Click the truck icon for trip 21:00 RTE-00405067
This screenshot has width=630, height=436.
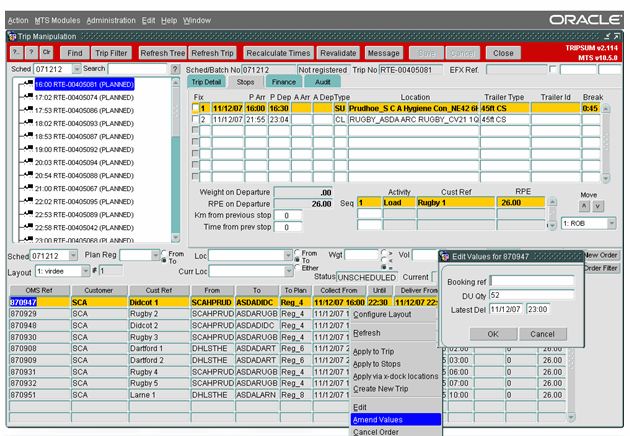pos(28,188)
